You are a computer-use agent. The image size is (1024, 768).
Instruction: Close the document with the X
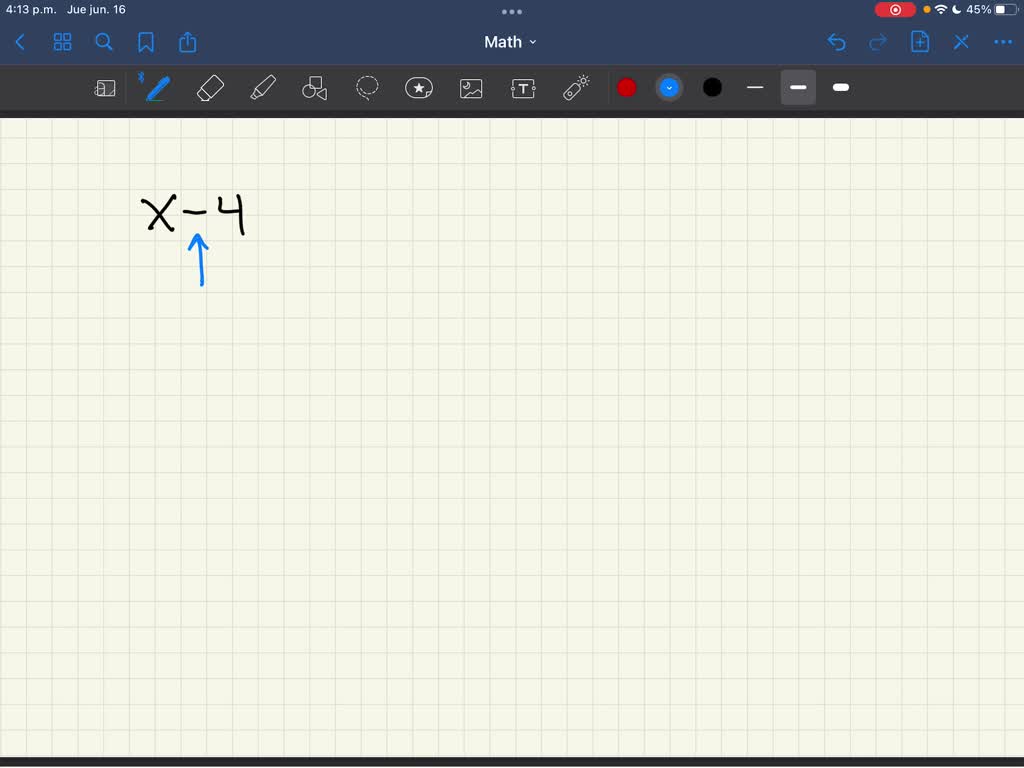(x=961, y=42)
